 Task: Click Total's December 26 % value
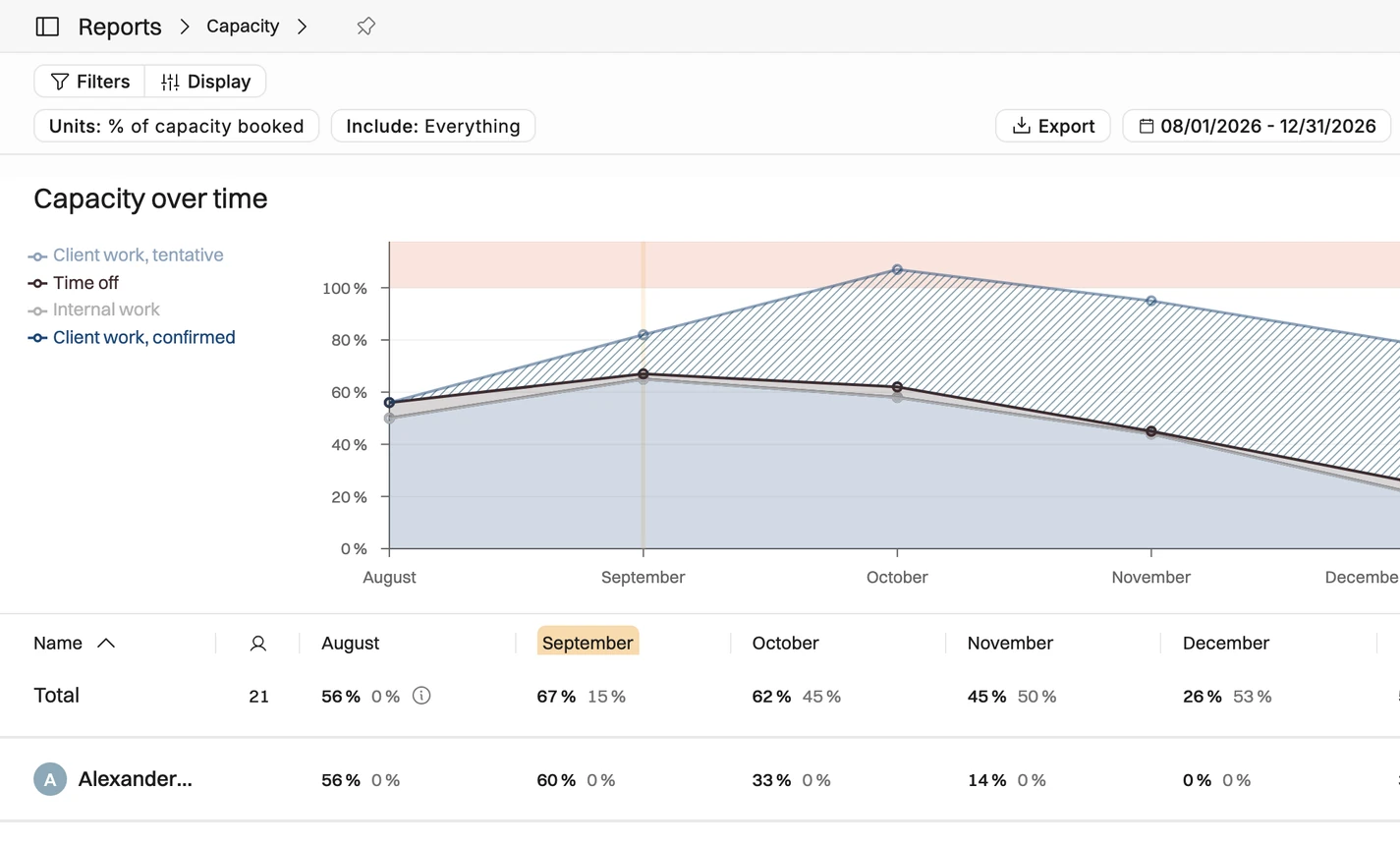[x=1203, y=697]
